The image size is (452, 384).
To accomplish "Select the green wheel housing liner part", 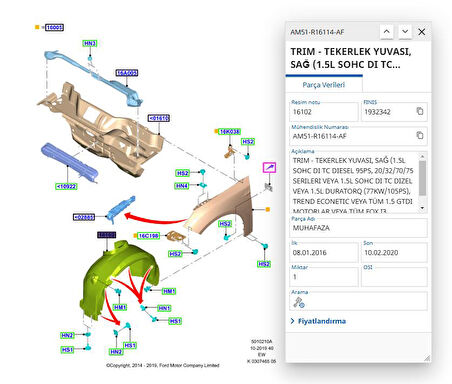I will click(x=117, y=277).
